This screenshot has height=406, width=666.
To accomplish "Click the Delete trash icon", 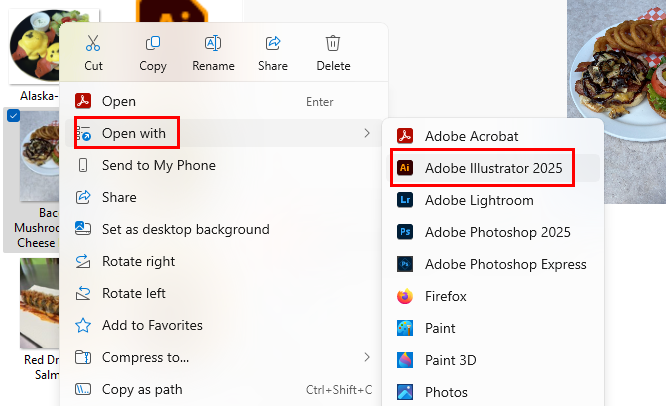I will coord(333,43).
